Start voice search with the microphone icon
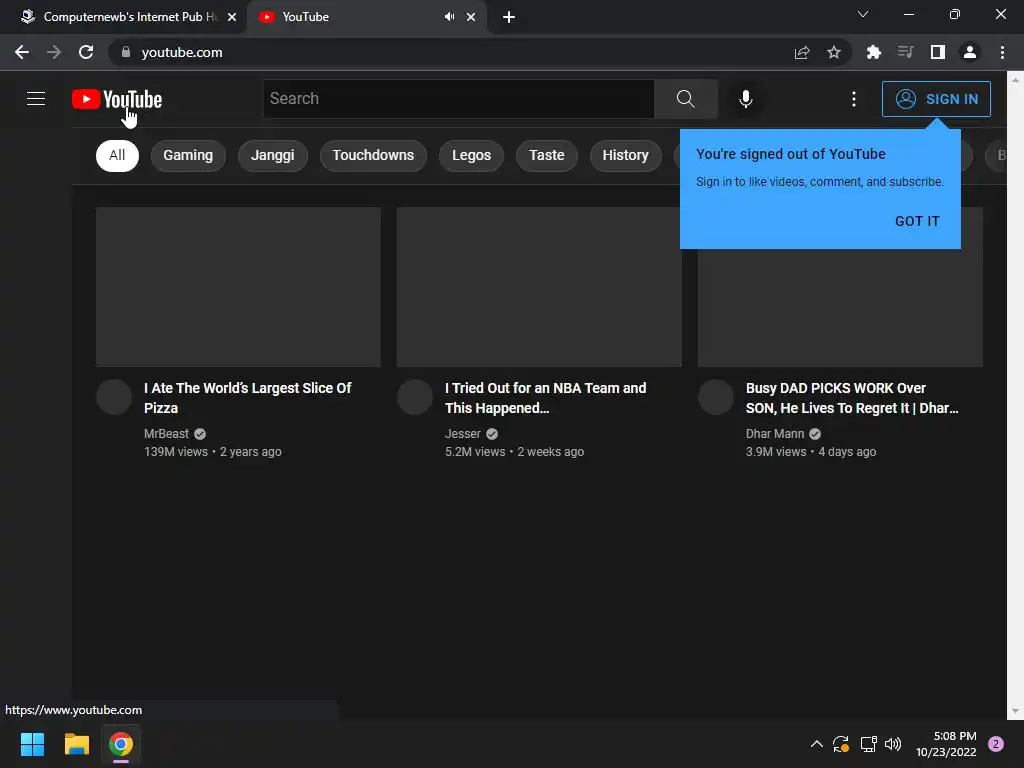Screen dimensions: 1024x768 (746, 99)
